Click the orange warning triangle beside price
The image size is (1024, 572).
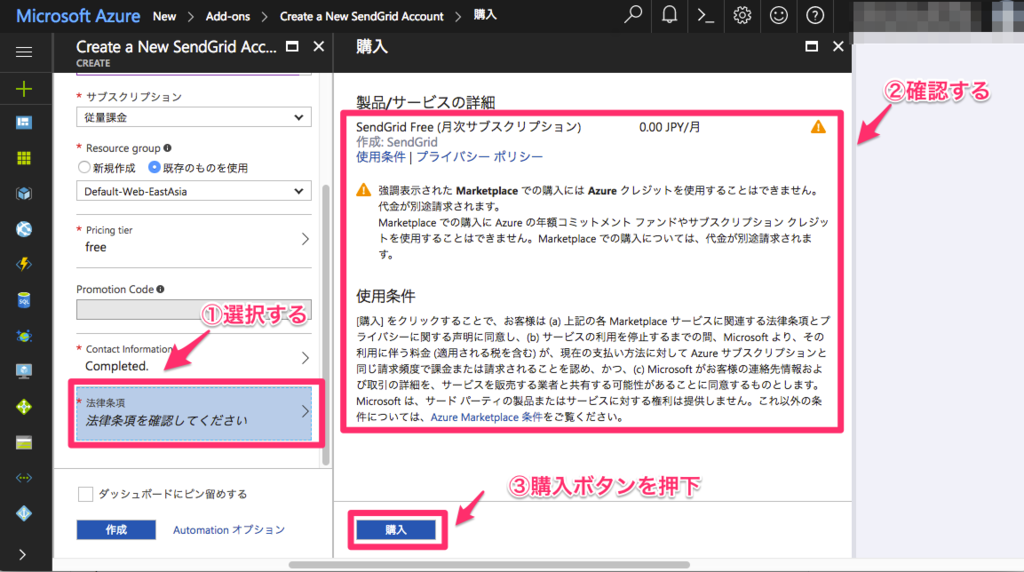coord(818,127)
